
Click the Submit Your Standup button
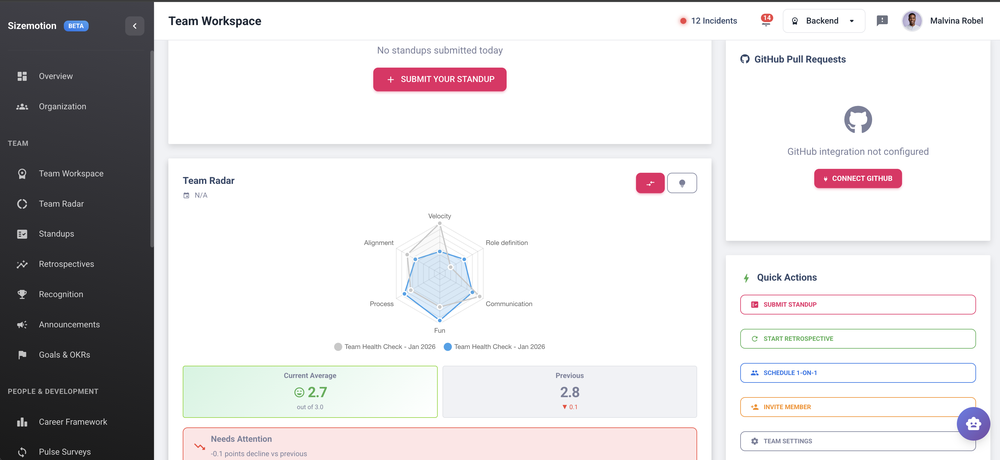pos(440,79)
